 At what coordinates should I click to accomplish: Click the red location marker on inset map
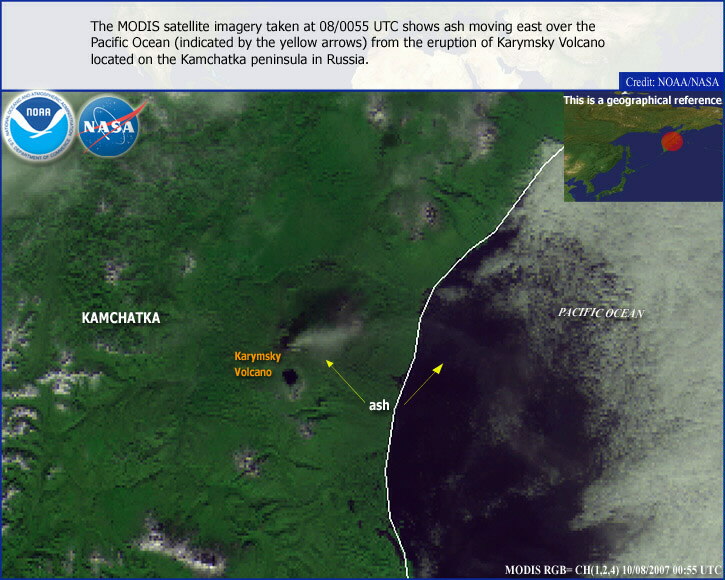(x=672, y=141)
